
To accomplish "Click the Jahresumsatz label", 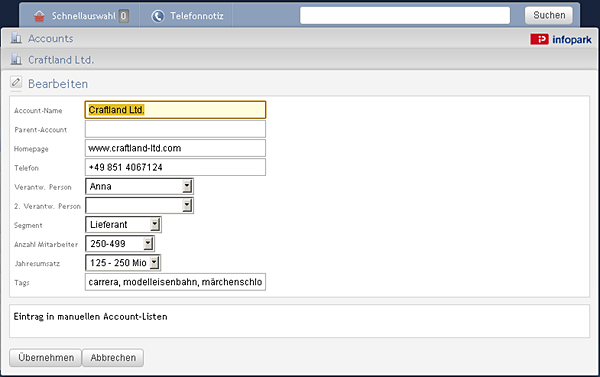I will point(37,264).
